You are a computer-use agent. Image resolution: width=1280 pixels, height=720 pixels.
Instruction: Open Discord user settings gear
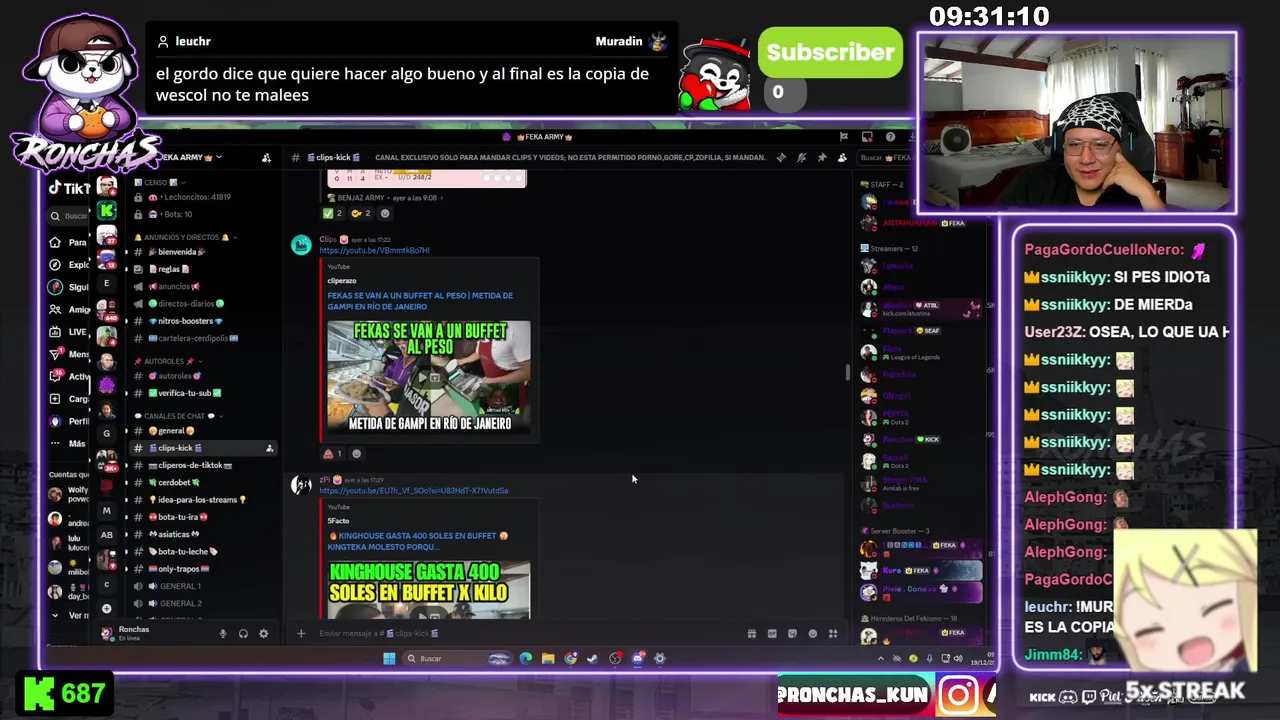click(x=264, y=634)
